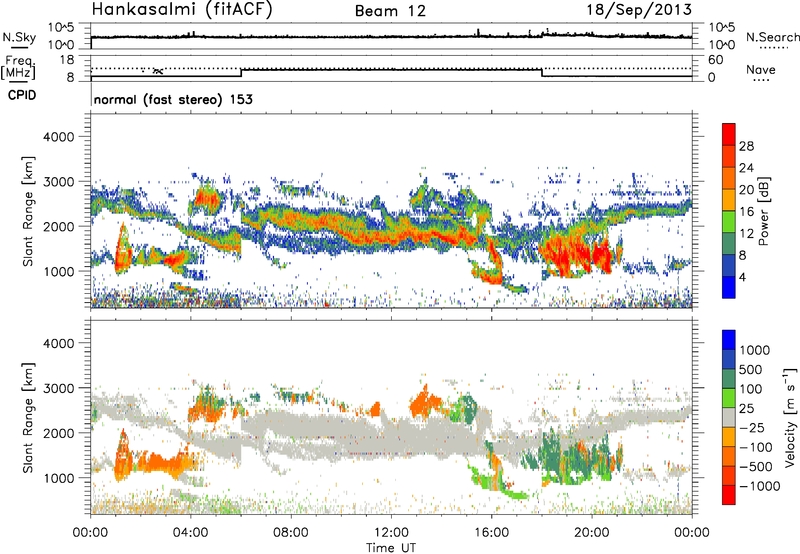Click the "4000" tick on power panel axis
This screenshot has height=554, width=800.
point(58,137)
